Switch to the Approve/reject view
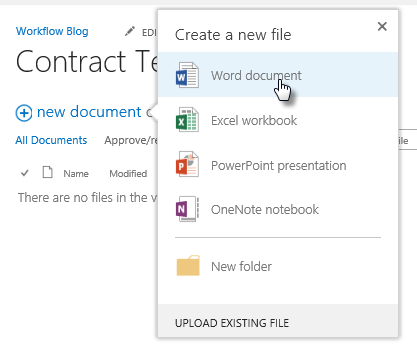Screen dimensions: 417x364 click(131, 140)
